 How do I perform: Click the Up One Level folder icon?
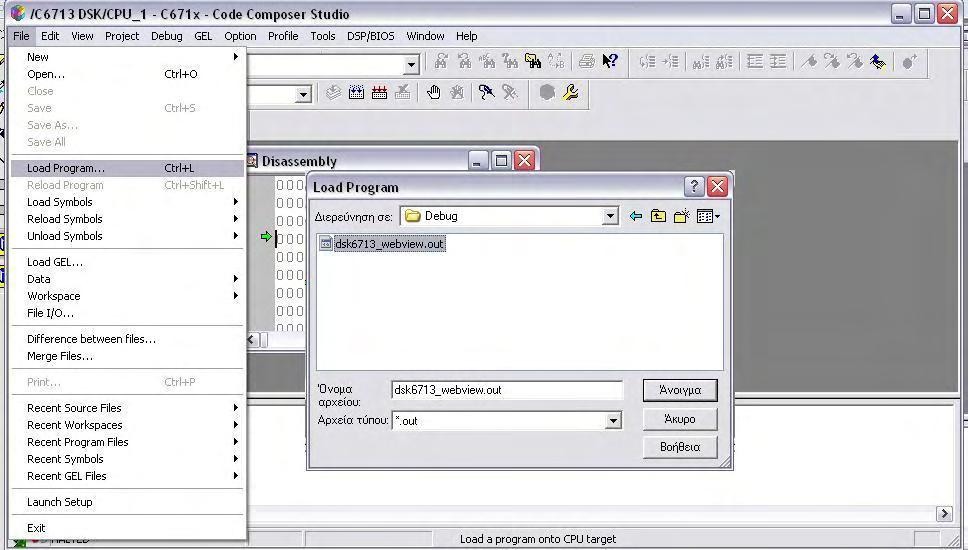658,216
